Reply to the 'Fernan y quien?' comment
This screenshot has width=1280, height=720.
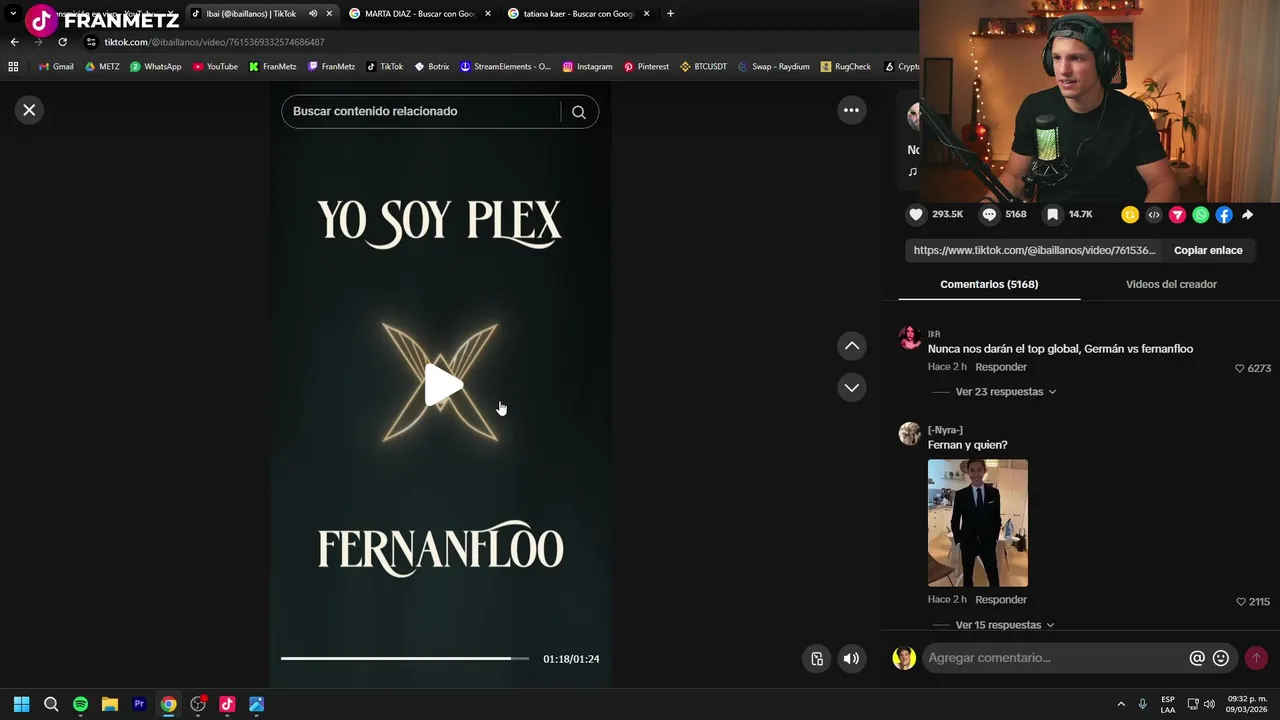(x=1001, y=600)
